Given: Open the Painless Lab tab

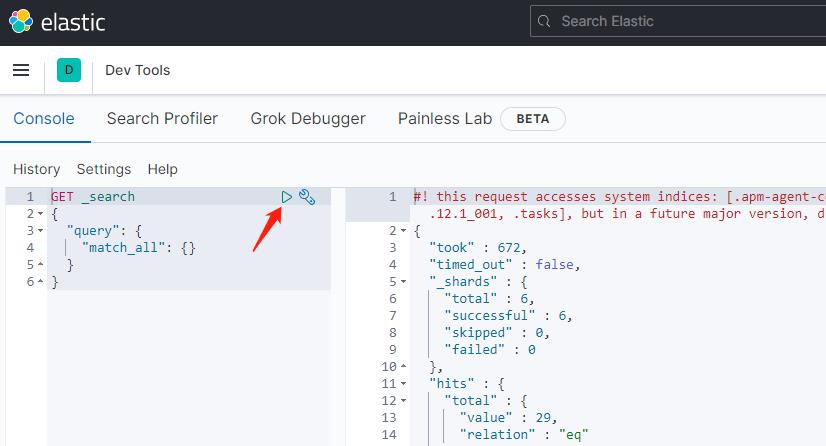Looking at the screenshot, I should (445, 118).
